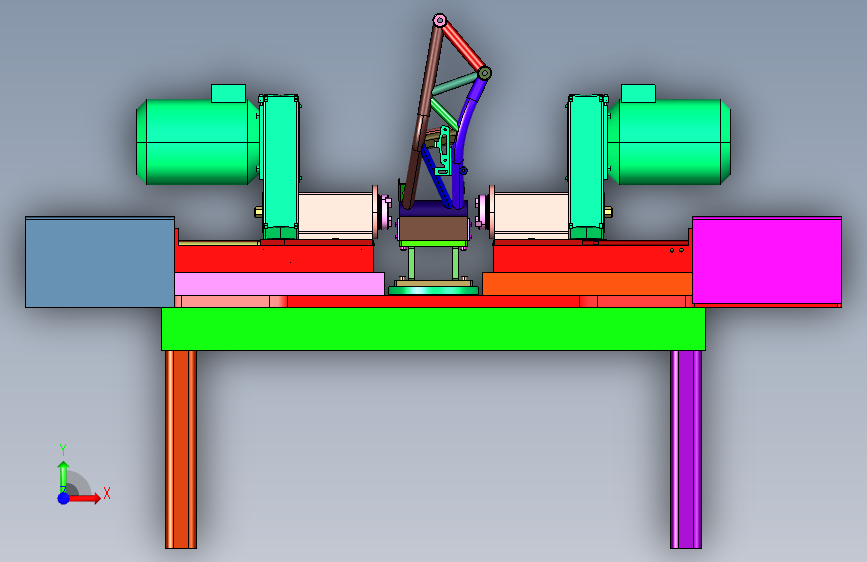Viewport: 867px width, 562px height.
Task: Select the light pink slab on left
Action: point(279,284)
